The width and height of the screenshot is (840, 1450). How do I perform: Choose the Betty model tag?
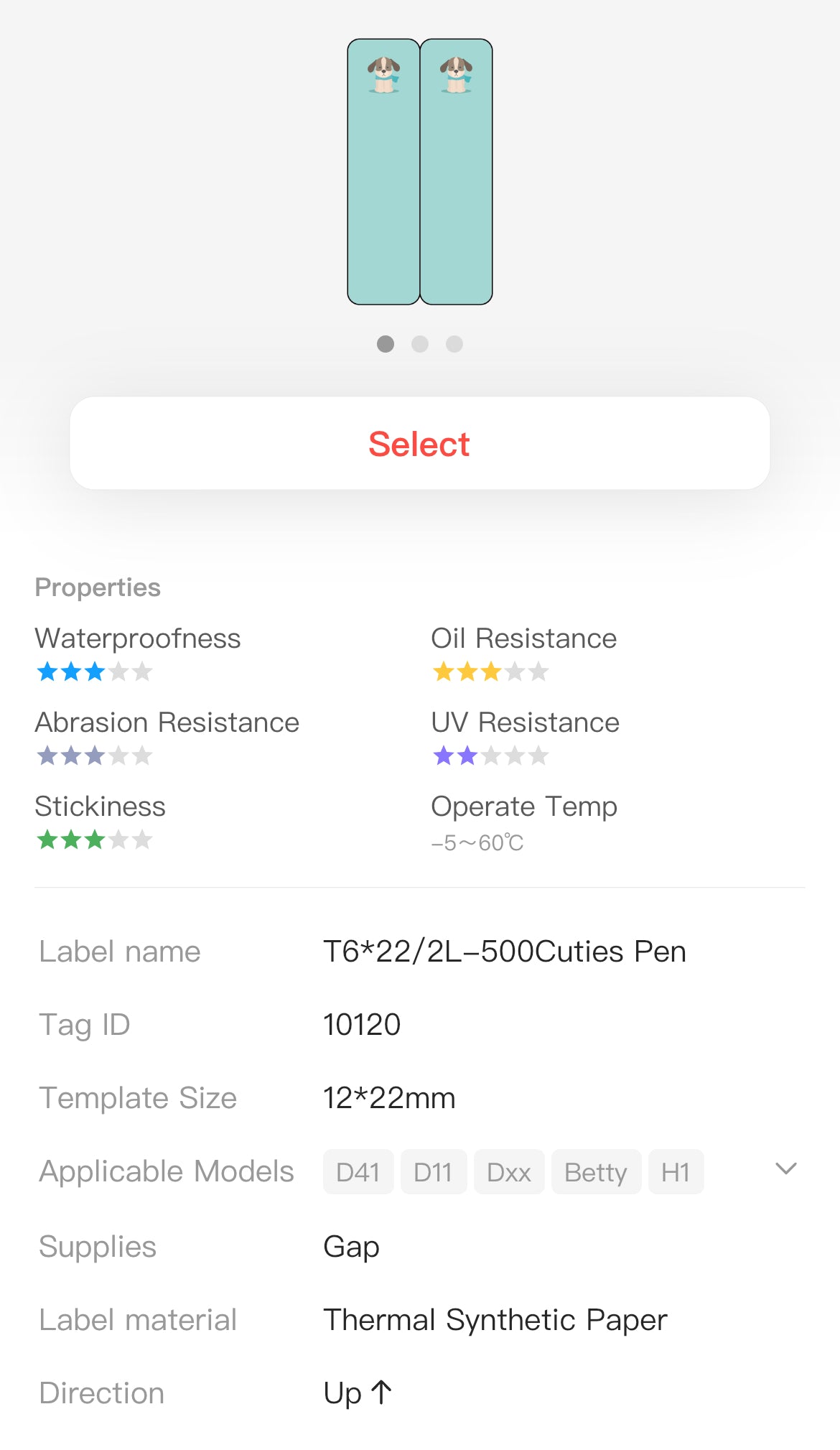[595, 1172]
